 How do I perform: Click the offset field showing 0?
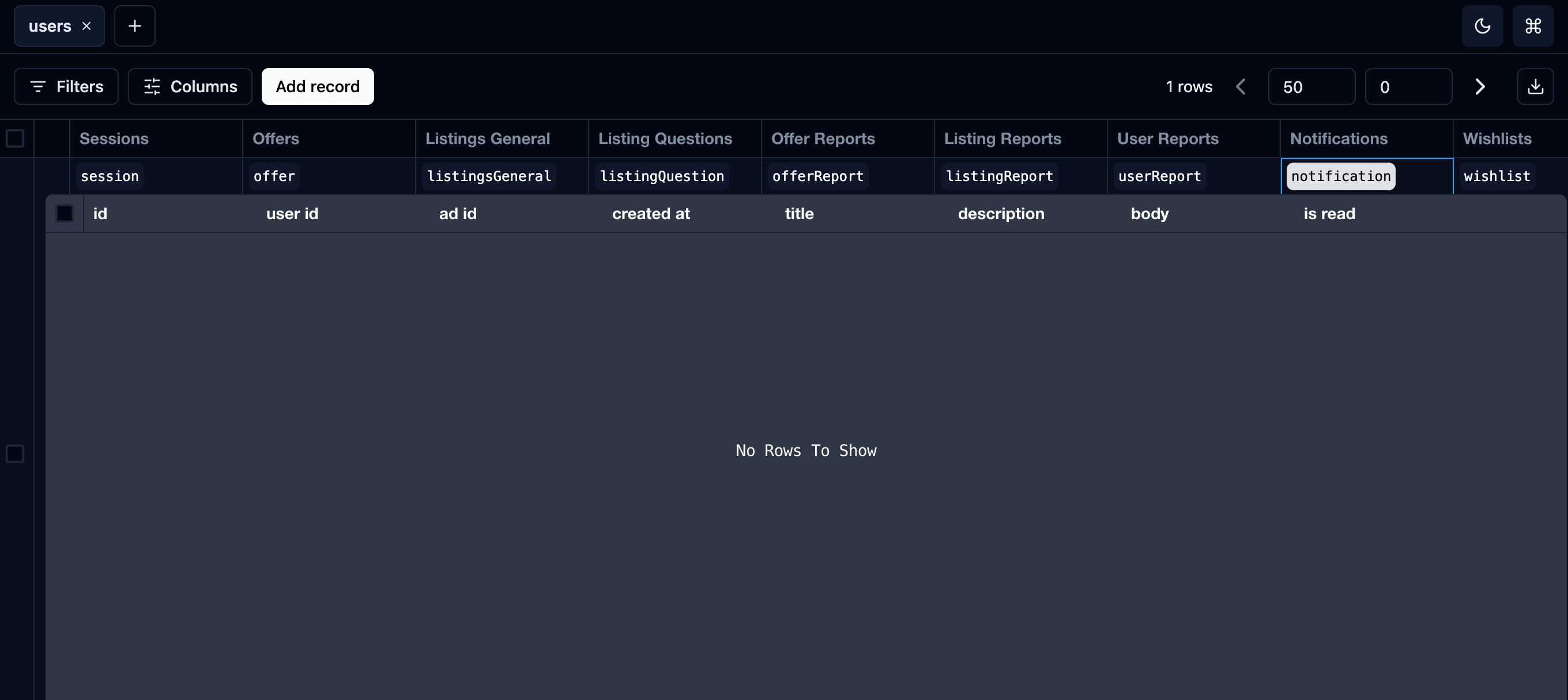pos(1408,86)
